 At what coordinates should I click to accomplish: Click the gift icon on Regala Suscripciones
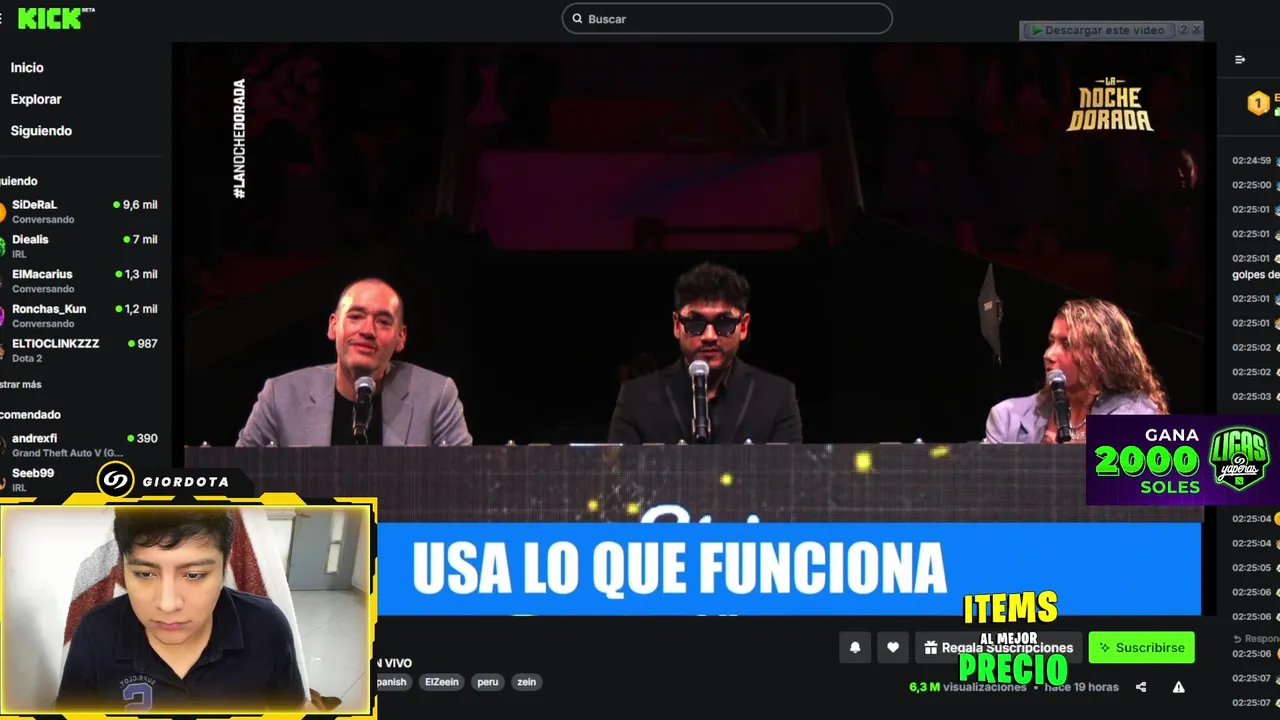click(930, 648)
